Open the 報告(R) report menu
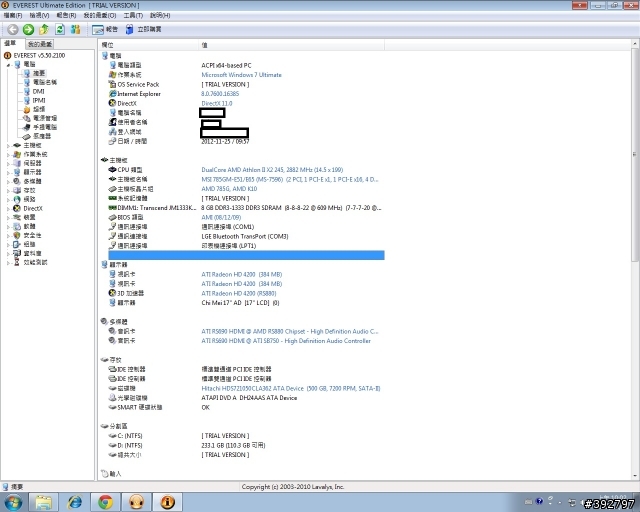Viewport: 640px width, 512px height. point(66,15)
